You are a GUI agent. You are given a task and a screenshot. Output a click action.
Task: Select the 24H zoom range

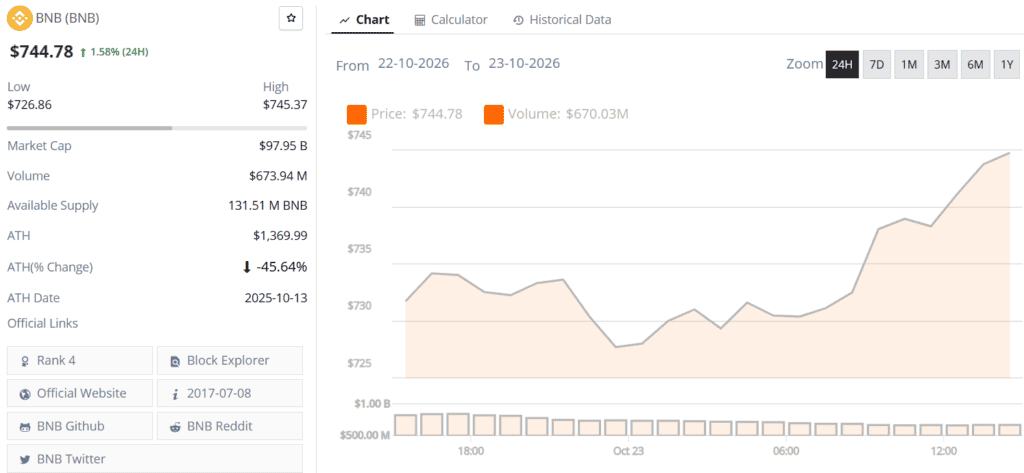842,65
